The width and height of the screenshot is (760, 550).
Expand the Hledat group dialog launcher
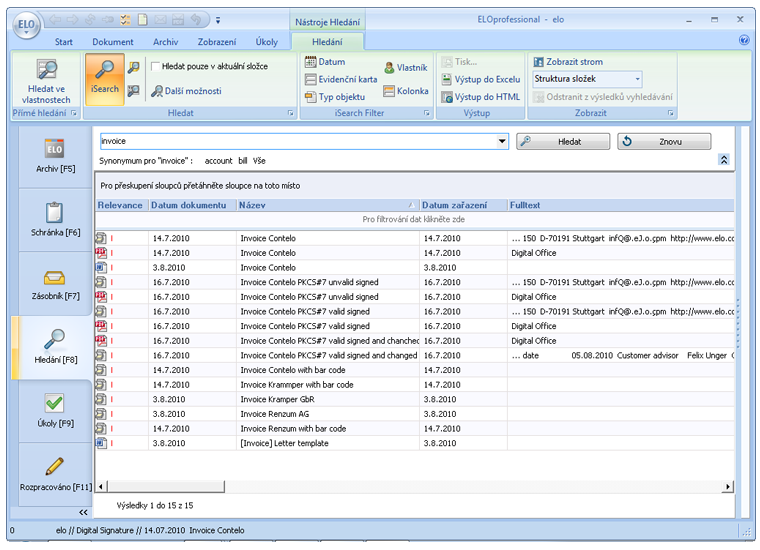[291, 113]
